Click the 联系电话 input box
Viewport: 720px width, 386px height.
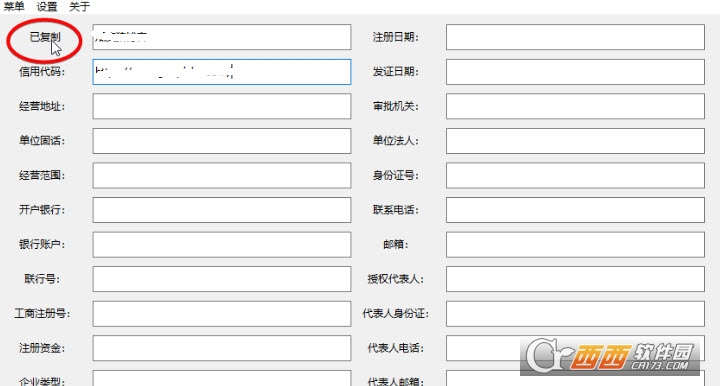(575, 210)
